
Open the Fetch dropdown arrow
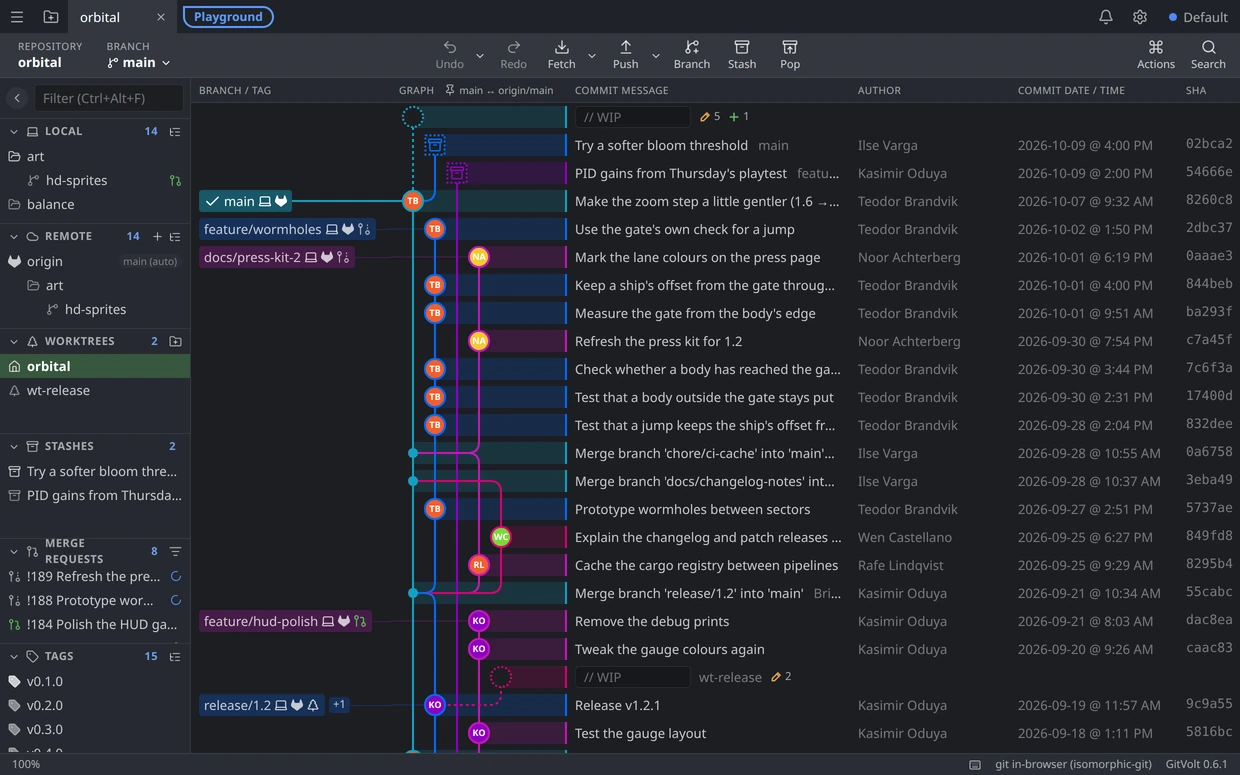[592, 55]
